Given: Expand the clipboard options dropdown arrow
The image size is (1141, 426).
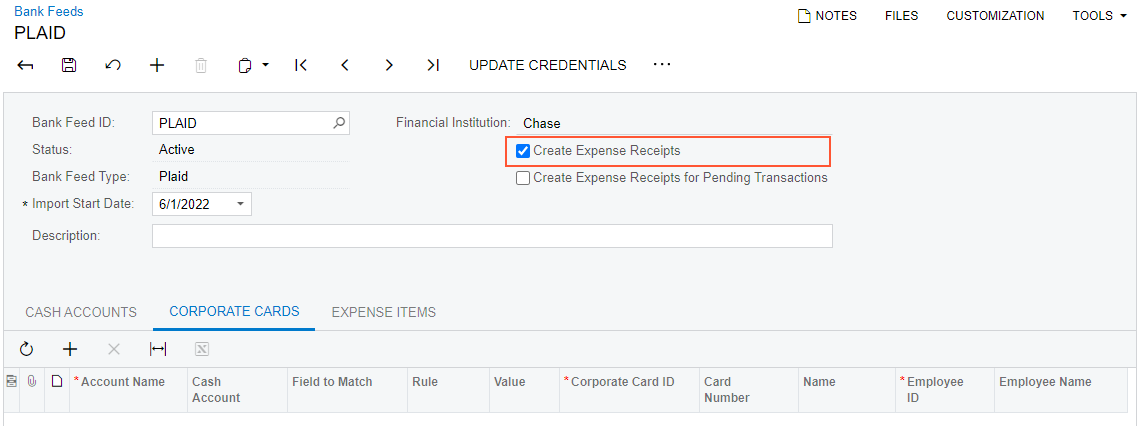Looking at the screenshot, I should [266, 65].
